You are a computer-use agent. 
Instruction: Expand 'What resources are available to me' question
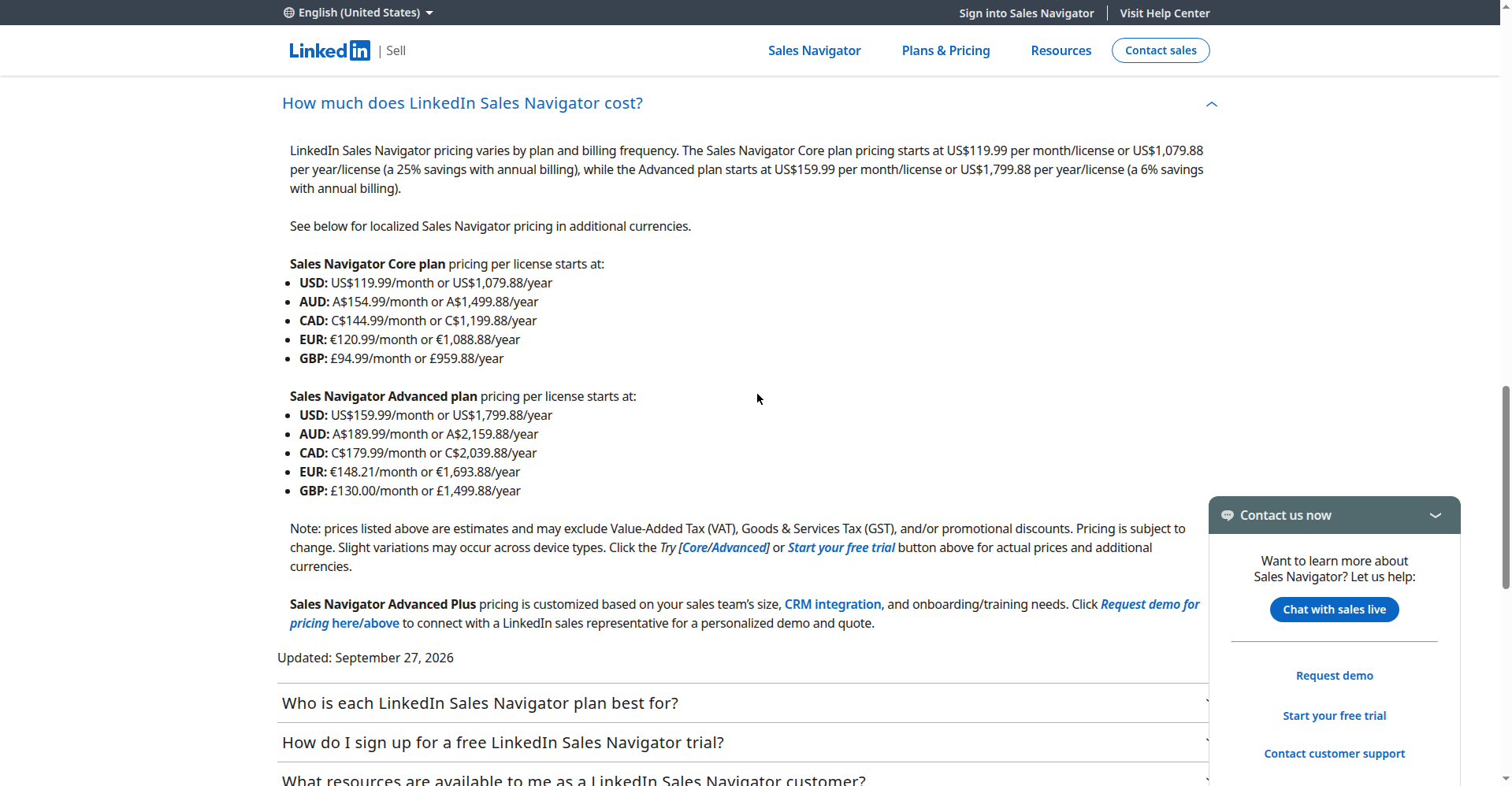[743, 775]
